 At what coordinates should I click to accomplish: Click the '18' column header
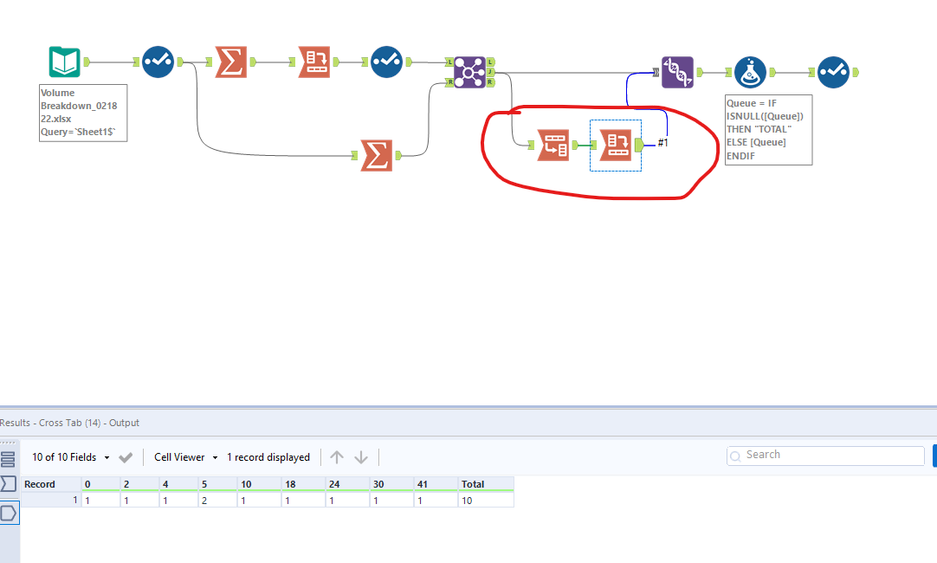tap(303, 484)
